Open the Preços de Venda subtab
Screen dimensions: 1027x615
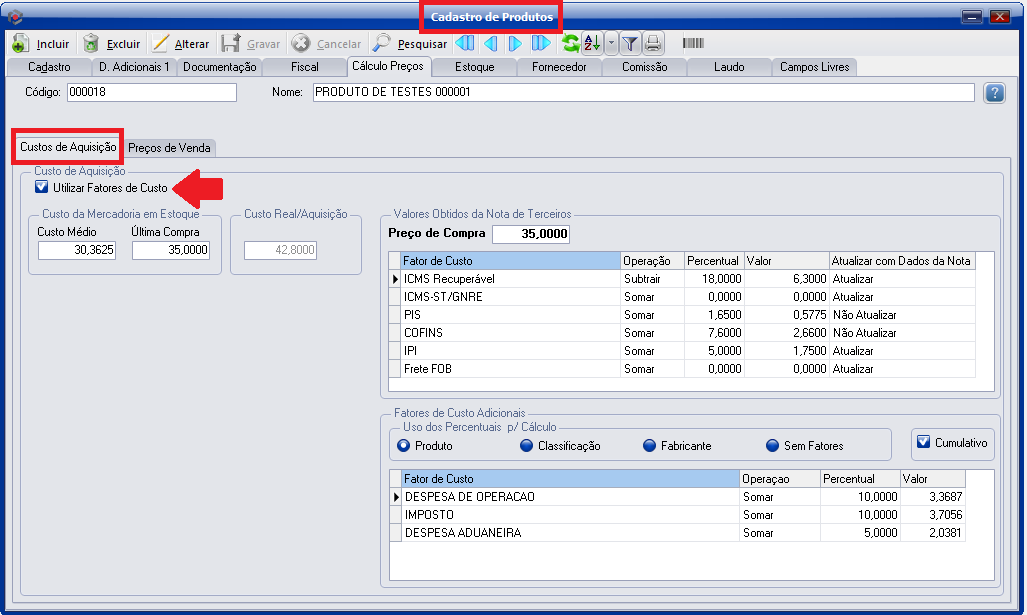169,148
